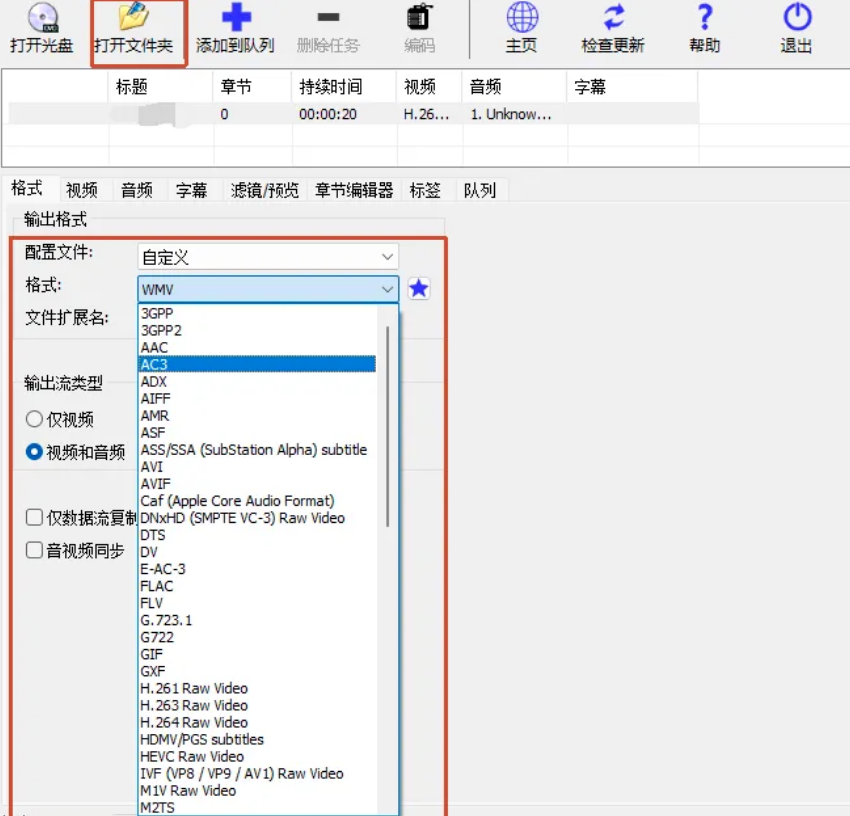This screenshot has width=850, height=816.
Task: Click the 章节 column header
Action: click(253, 86)
